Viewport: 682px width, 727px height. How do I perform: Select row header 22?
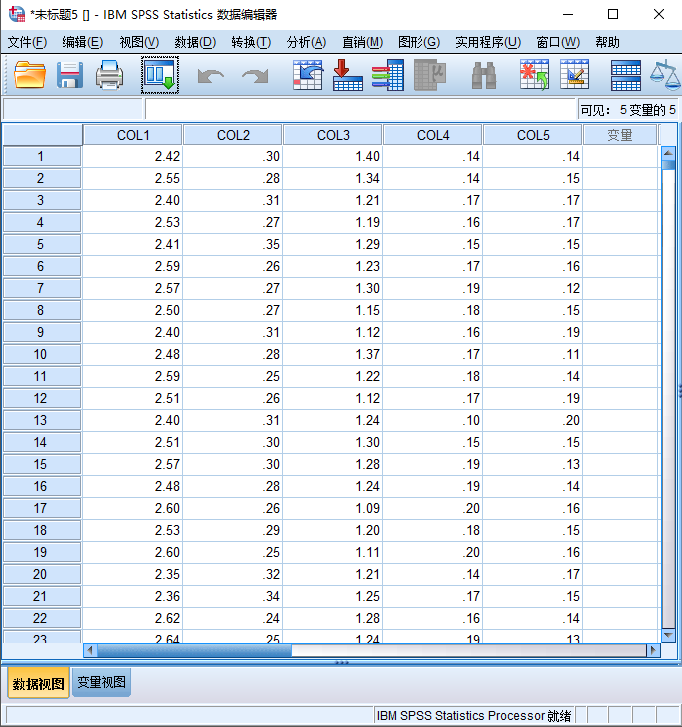point(42,618)
